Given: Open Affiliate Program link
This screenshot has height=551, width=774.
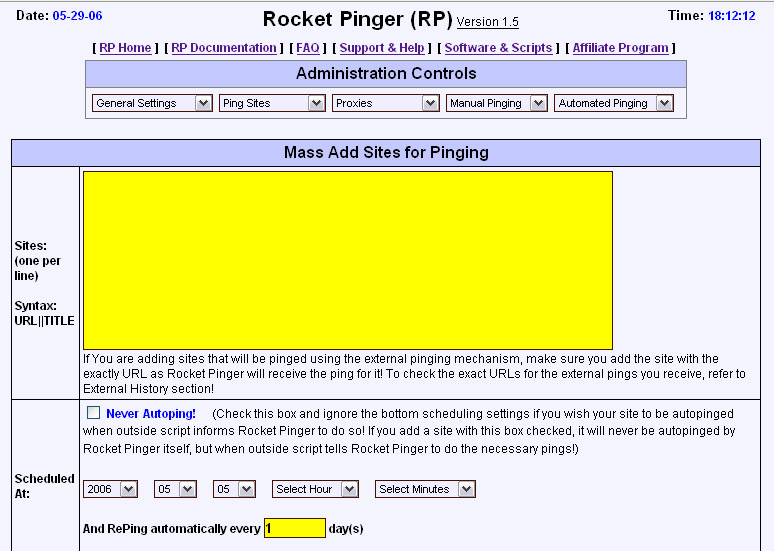Looking at the screenshot, I should pos(620,48).
